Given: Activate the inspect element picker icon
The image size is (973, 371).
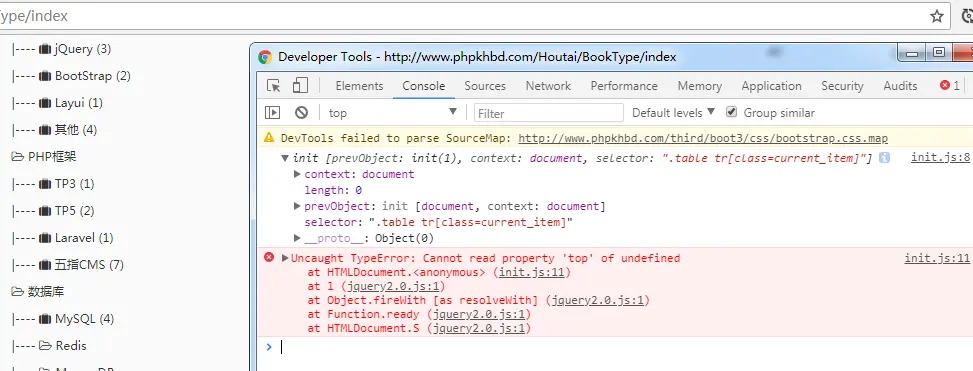Looking at the screenshot, I should point(273,86).
